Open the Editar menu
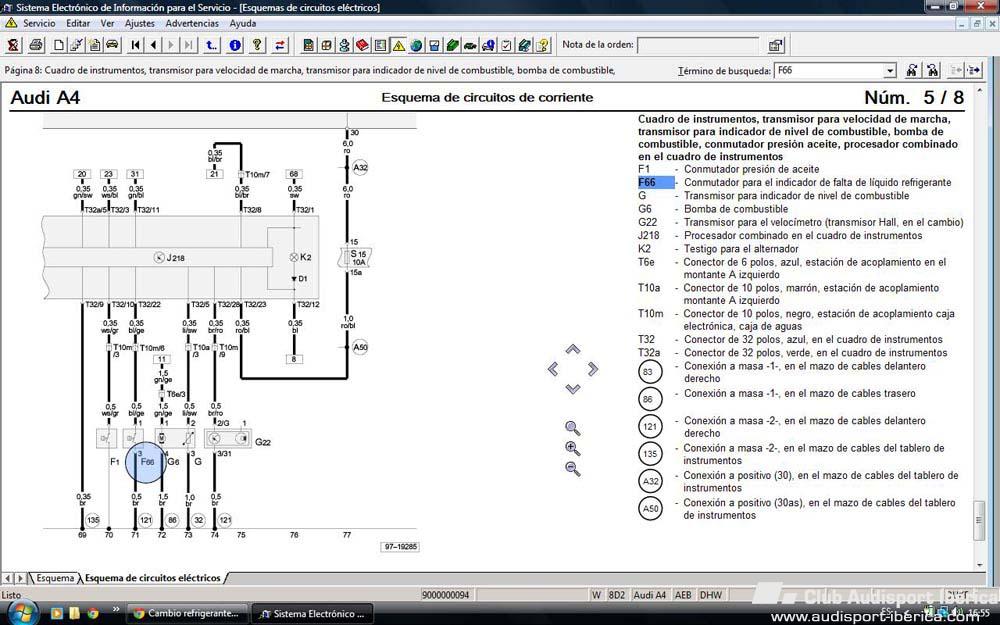Screen dimensions: 1000x625 click(78, 23)
